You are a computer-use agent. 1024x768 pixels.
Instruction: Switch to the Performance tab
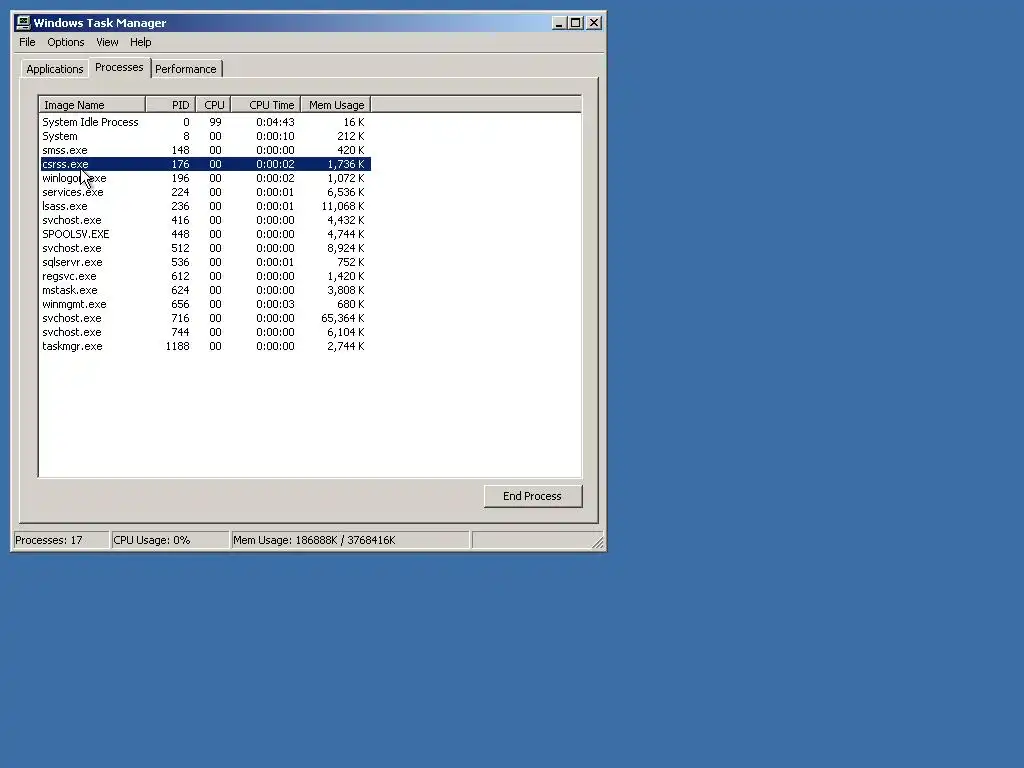185,69
